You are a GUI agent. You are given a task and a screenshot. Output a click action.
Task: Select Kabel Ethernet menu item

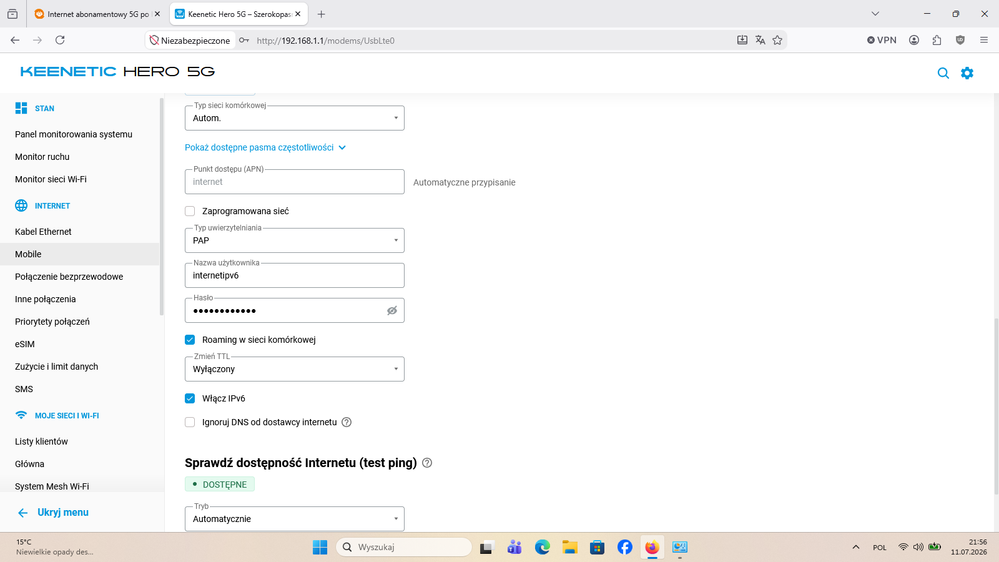click(x=43, y=231)
